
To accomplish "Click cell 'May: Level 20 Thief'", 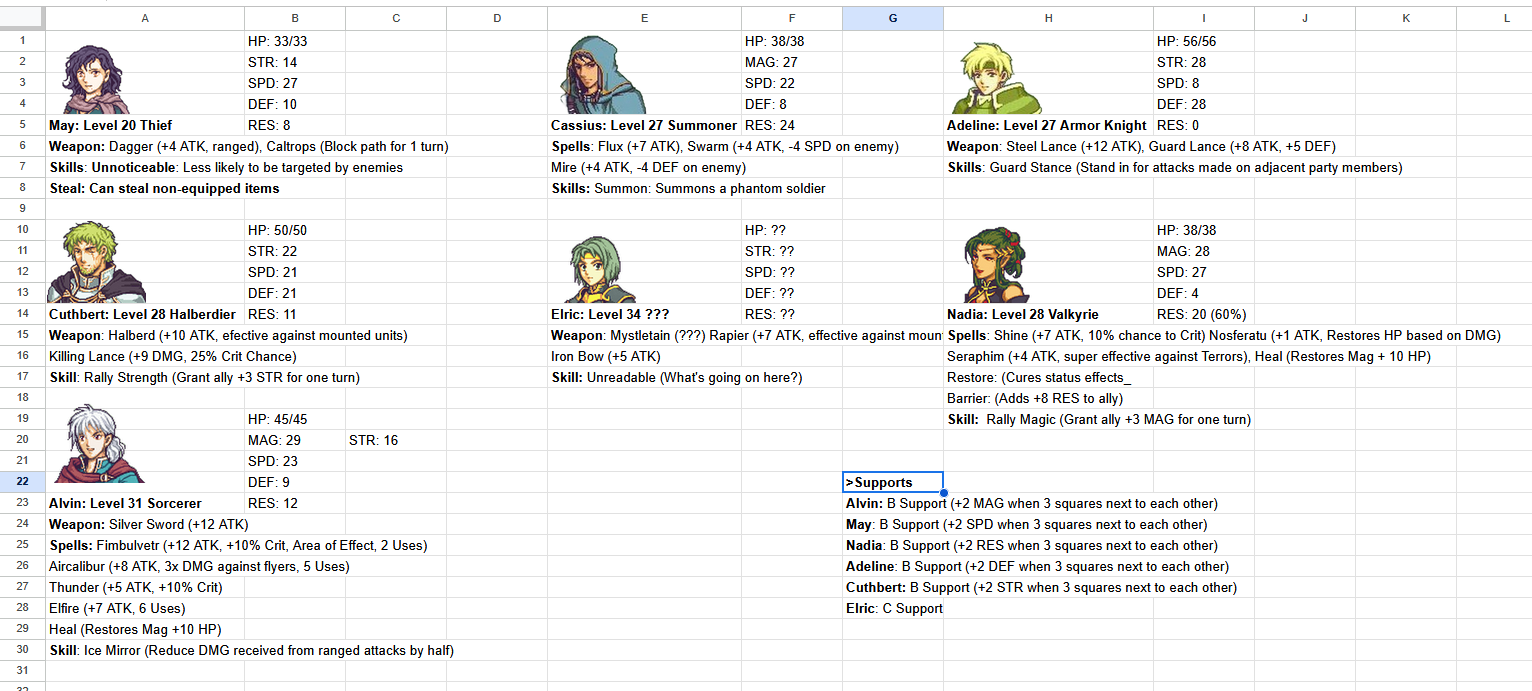I will (x=145, y=125).
